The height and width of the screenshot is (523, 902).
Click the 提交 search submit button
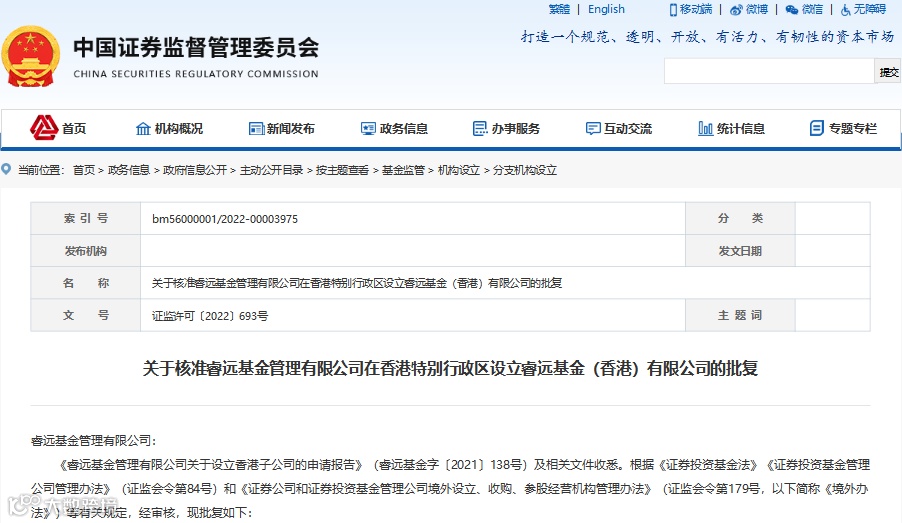click(x=888, y=71)
